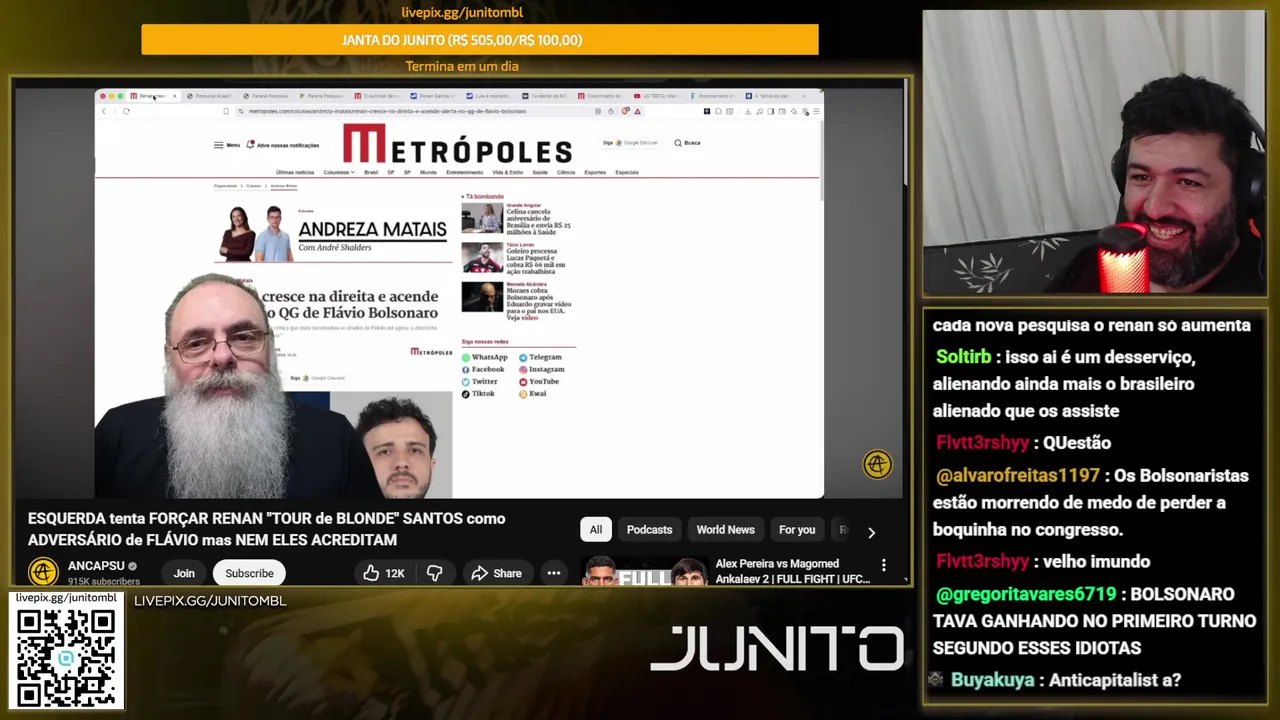Click the Metrópoles logo
Screen dimensions: 1280x720
457,144
